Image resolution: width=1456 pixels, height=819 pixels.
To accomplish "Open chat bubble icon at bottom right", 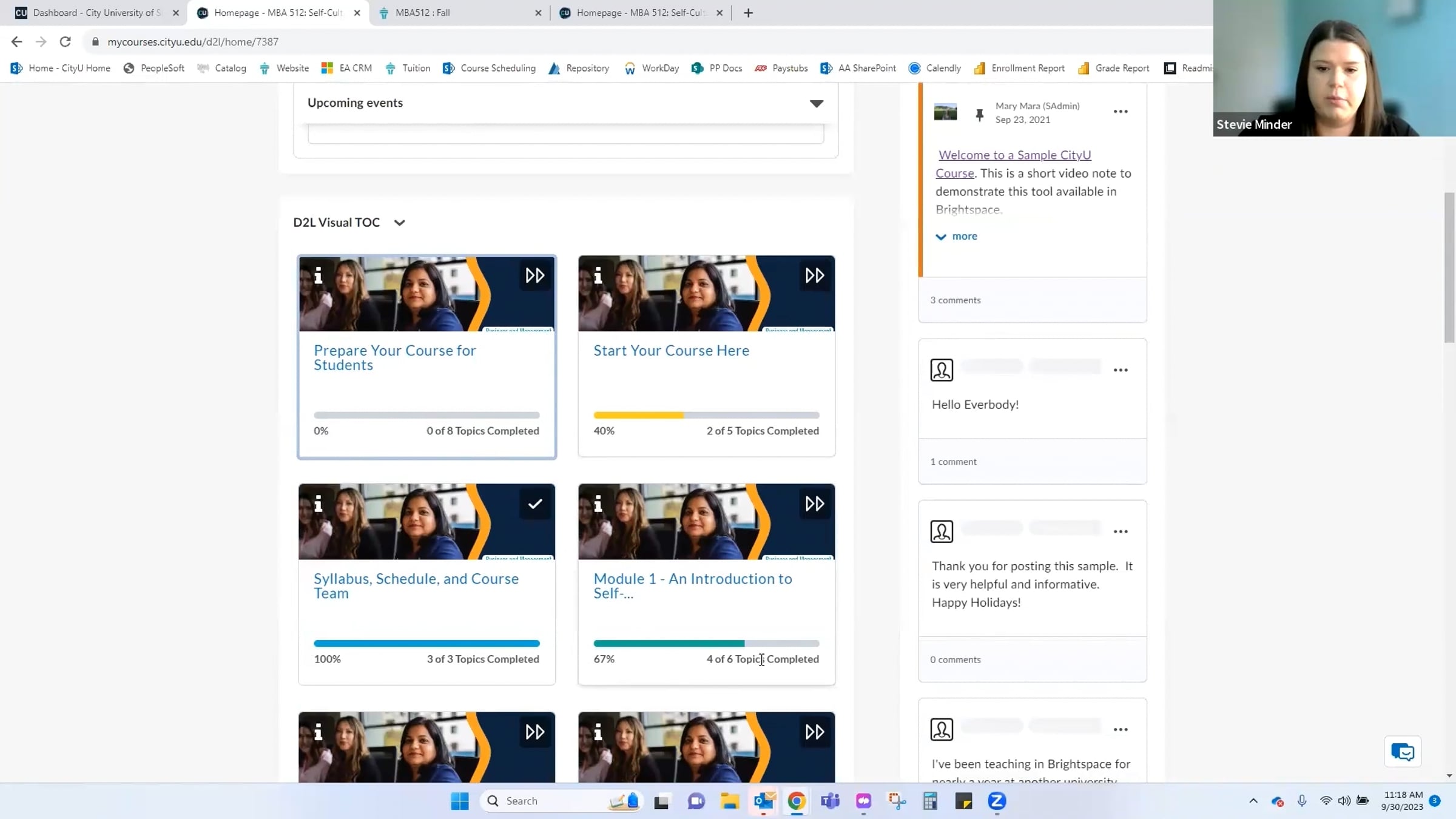I will coord(1402,752).
